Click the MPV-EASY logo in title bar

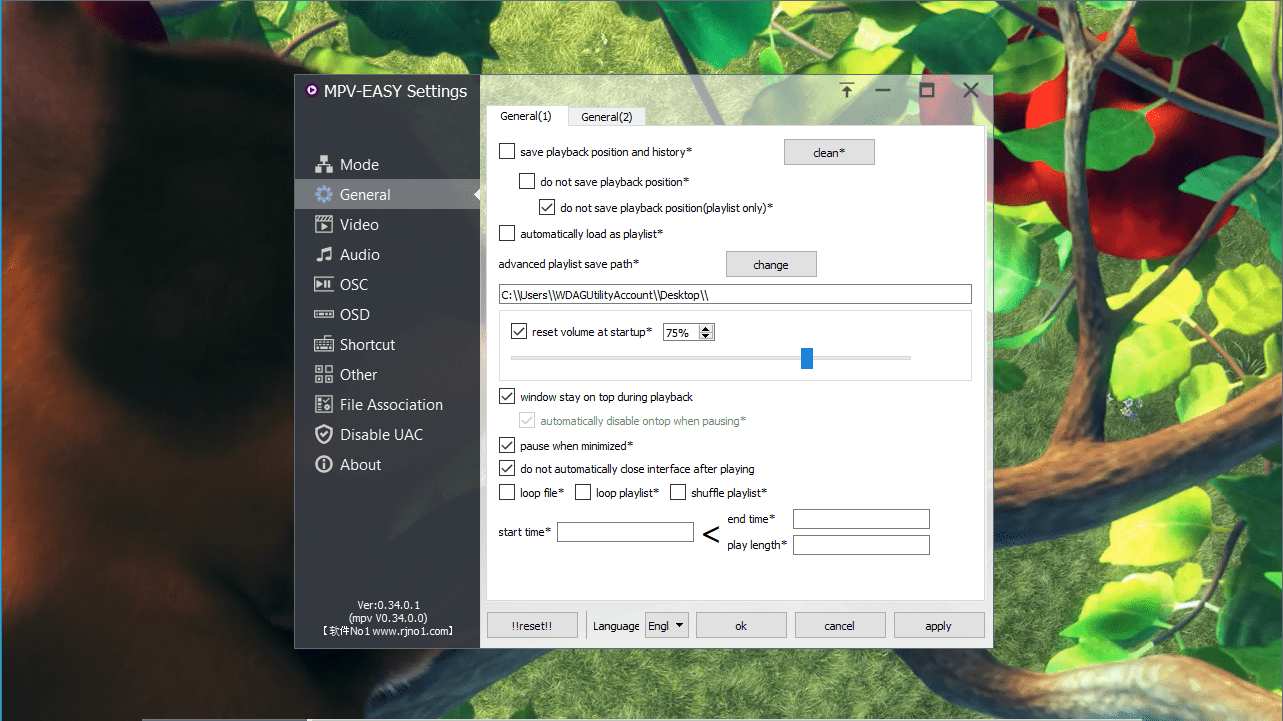pos(311,91)
